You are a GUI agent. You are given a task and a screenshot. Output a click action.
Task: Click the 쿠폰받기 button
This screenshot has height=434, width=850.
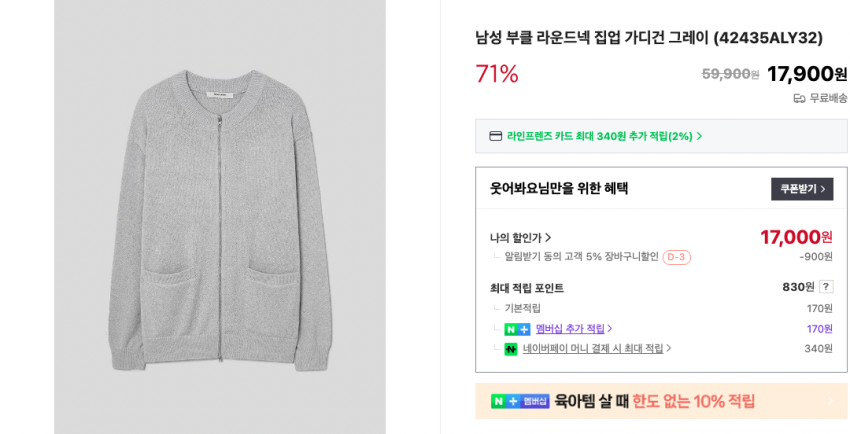click(802, 189)
